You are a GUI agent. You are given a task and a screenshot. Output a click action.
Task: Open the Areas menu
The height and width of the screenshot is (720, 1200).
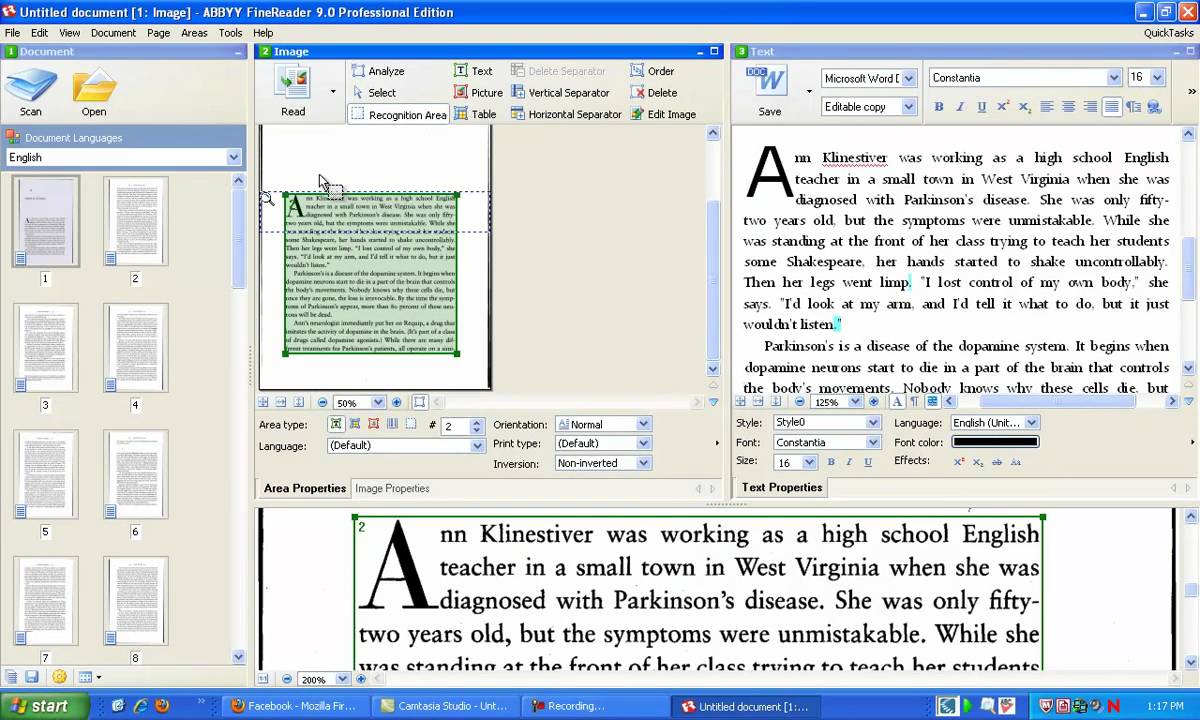click(194, 33)
